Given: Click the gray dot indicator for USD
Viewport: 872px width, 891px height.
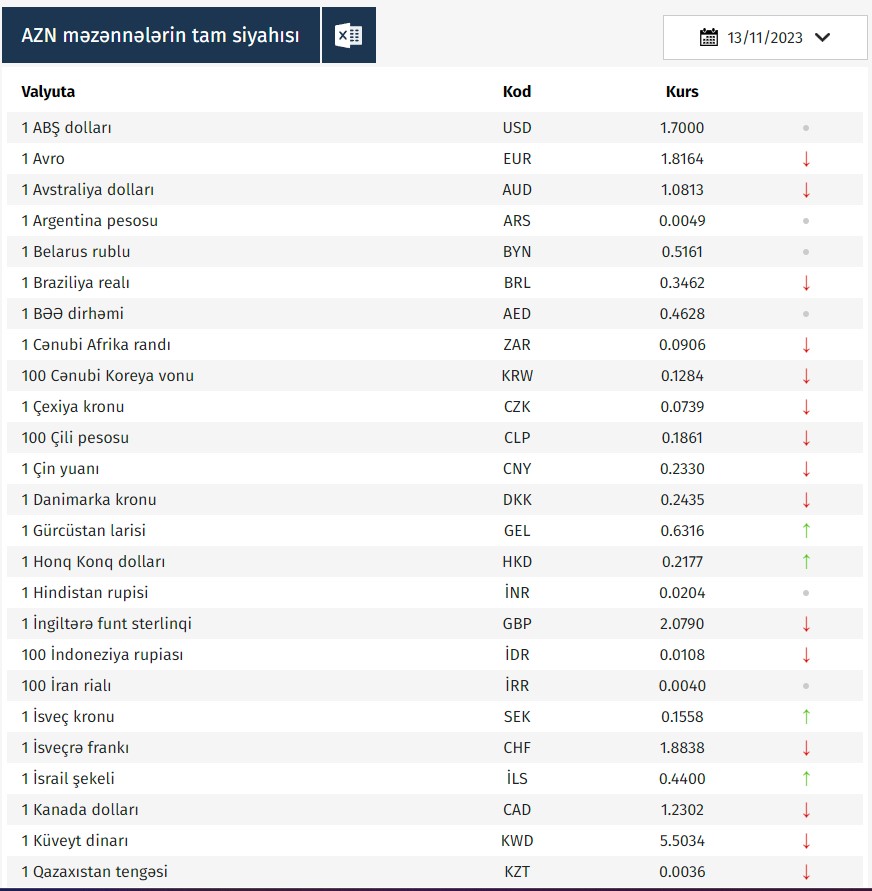Looking at the screenshot, I should (806, 128).
